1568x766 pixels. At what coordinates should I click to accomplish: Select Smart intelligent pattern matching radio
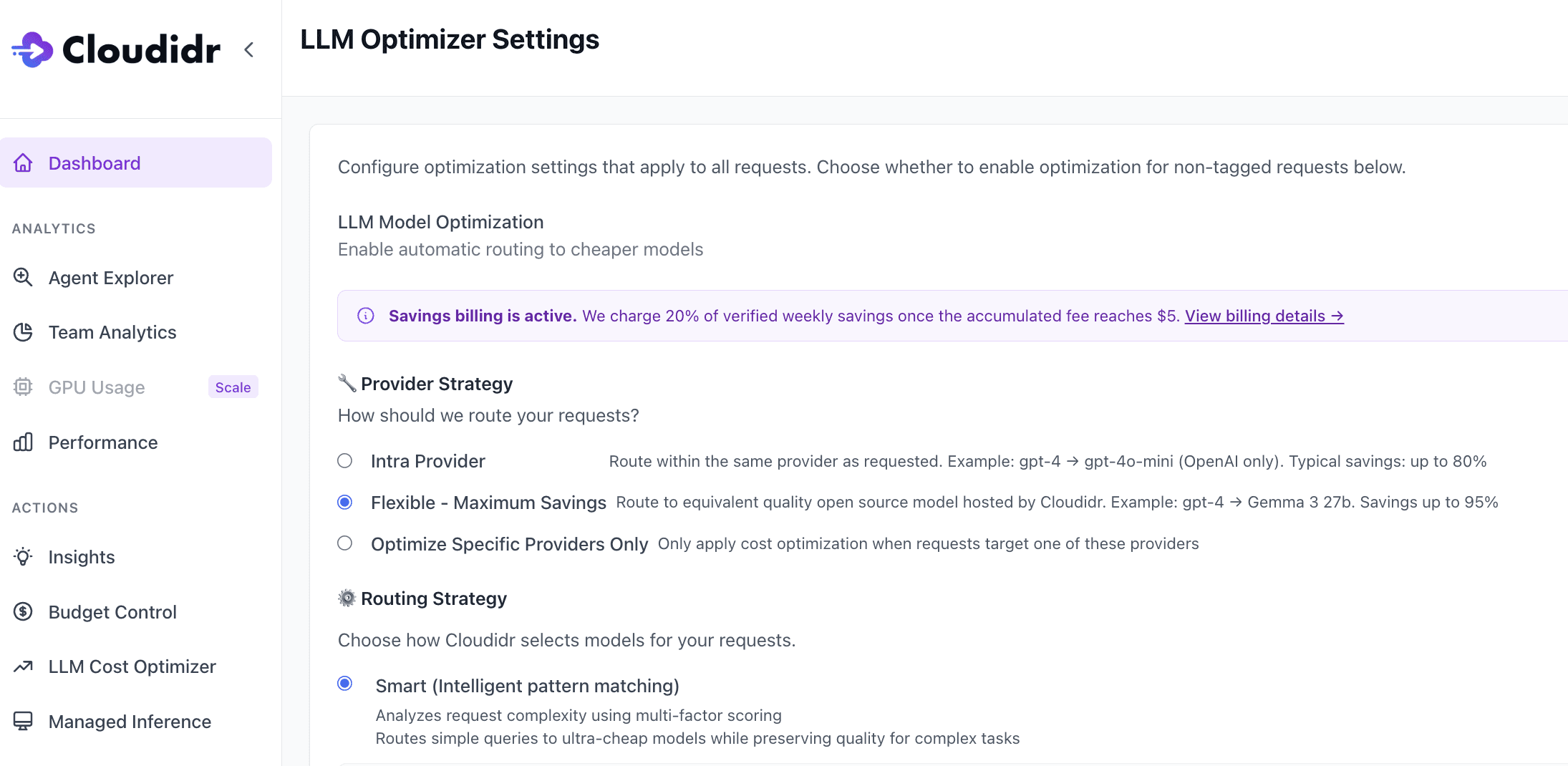345,684
